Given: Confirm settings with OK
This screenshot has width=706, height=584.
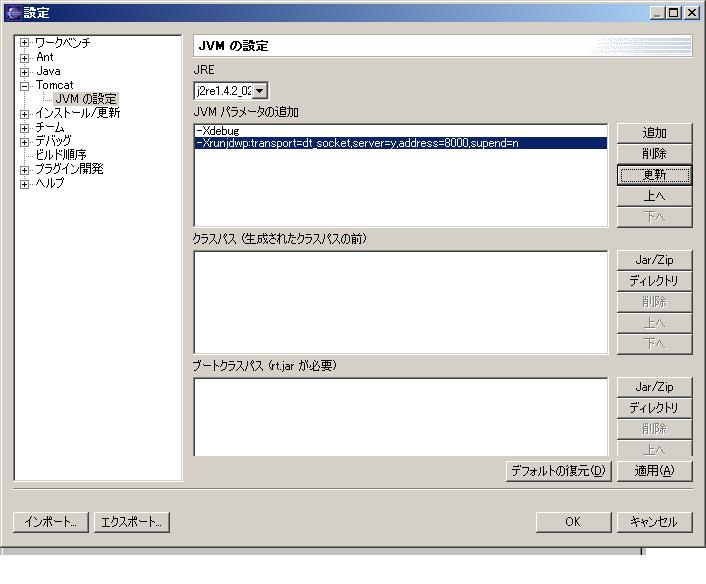Looking at the screenshot, I should click(573, 522).
